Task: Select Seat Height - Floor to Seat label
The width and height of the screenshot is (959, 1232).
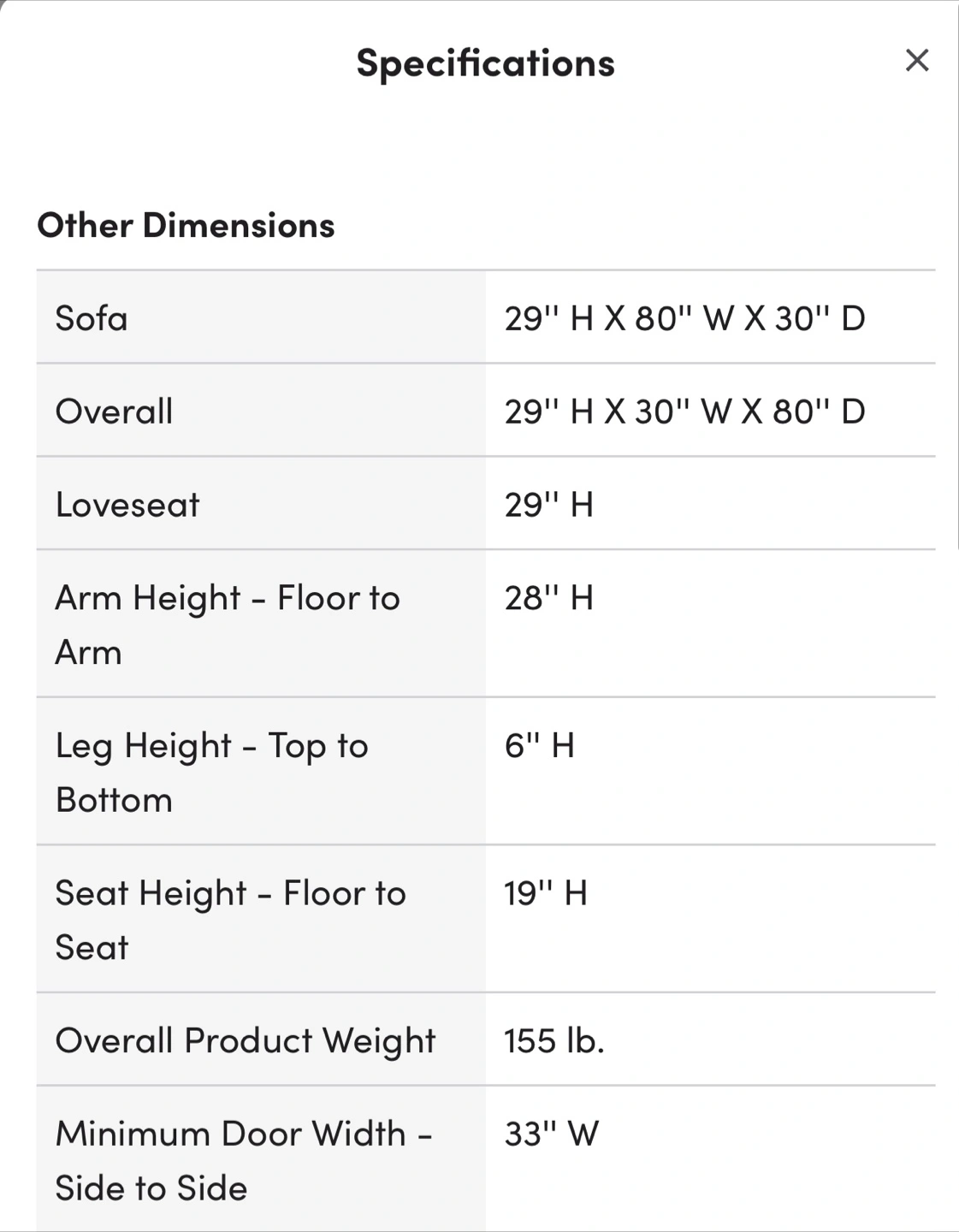Action: (230, 920)
